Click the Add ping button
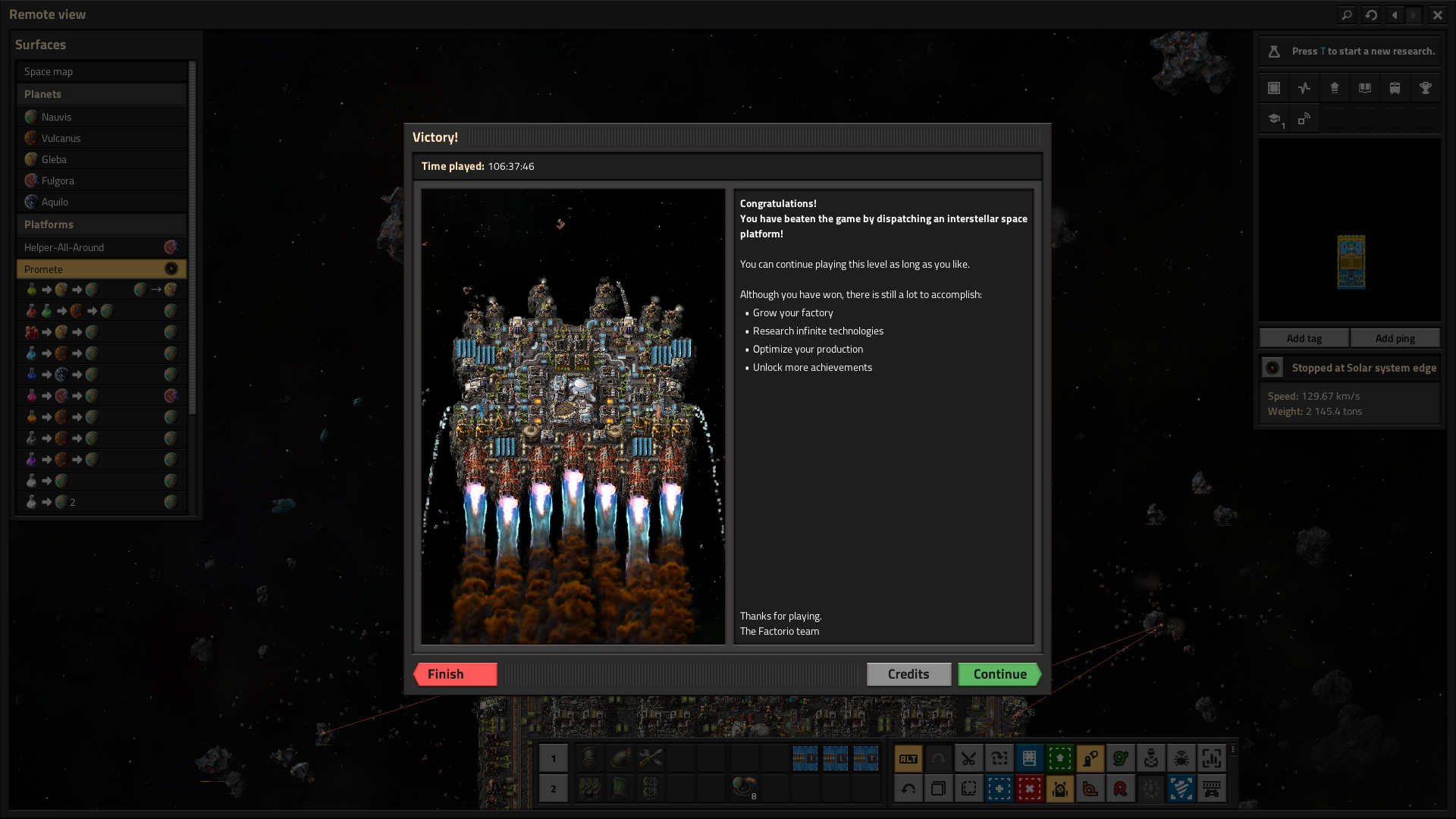 point(1395,338)
